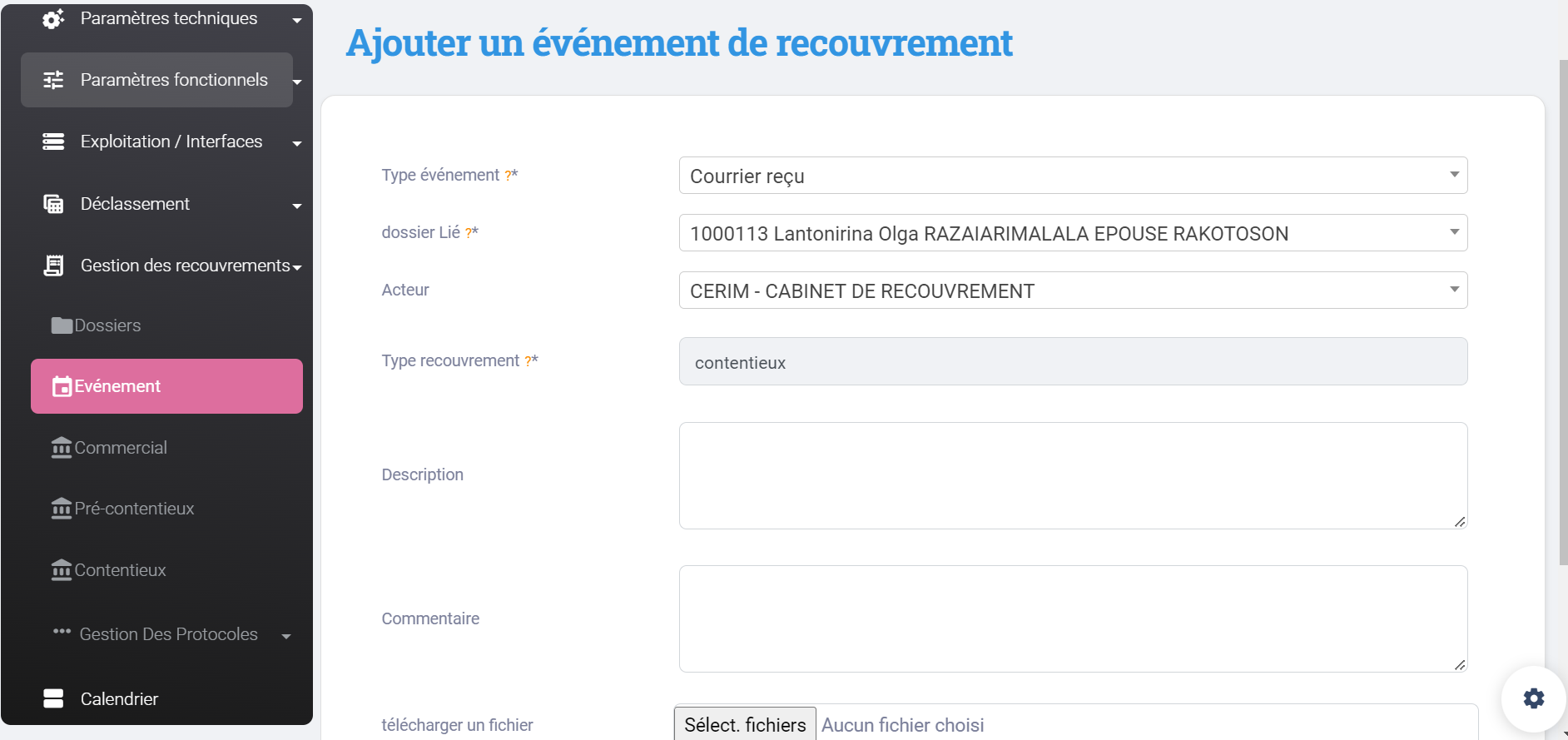Click the Gestion des recouvrements receipt icon
The width and height of the screenshot is (1568, 740).
53,266
